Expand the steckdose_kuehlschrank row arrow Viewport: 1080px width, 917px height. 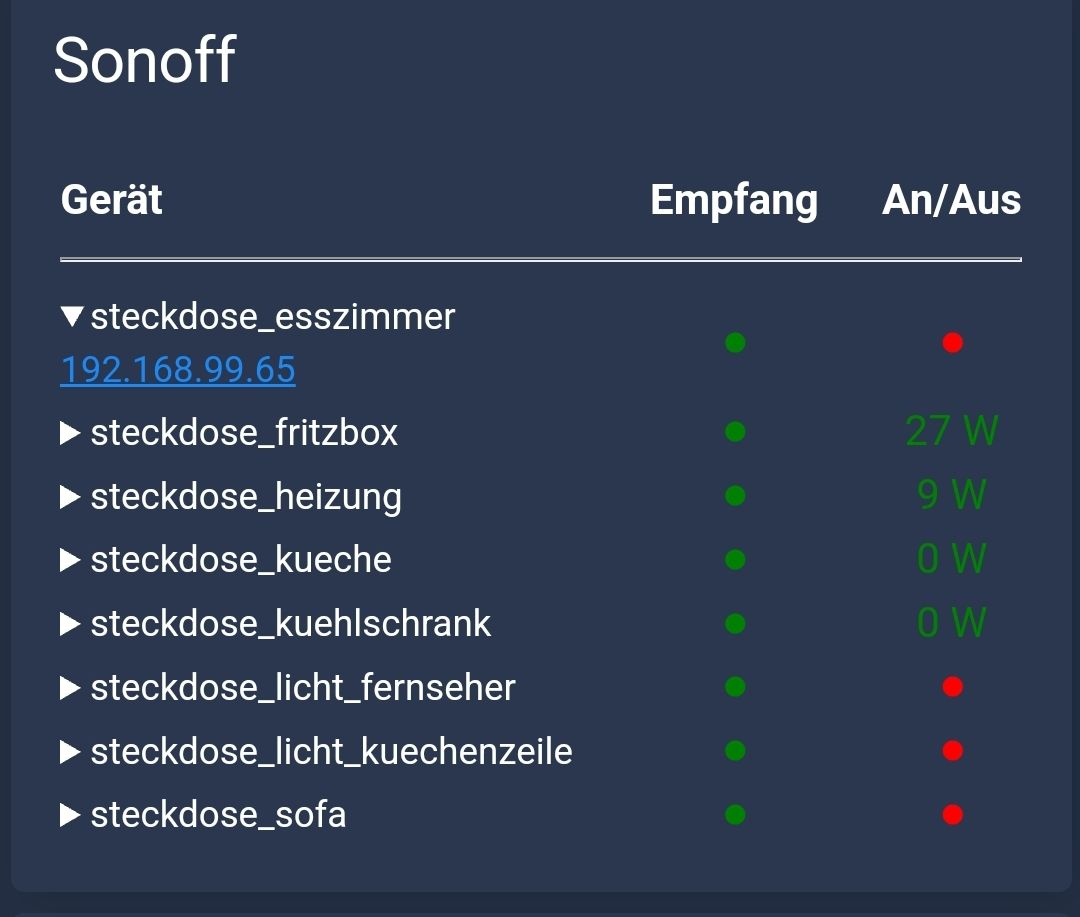70,624
